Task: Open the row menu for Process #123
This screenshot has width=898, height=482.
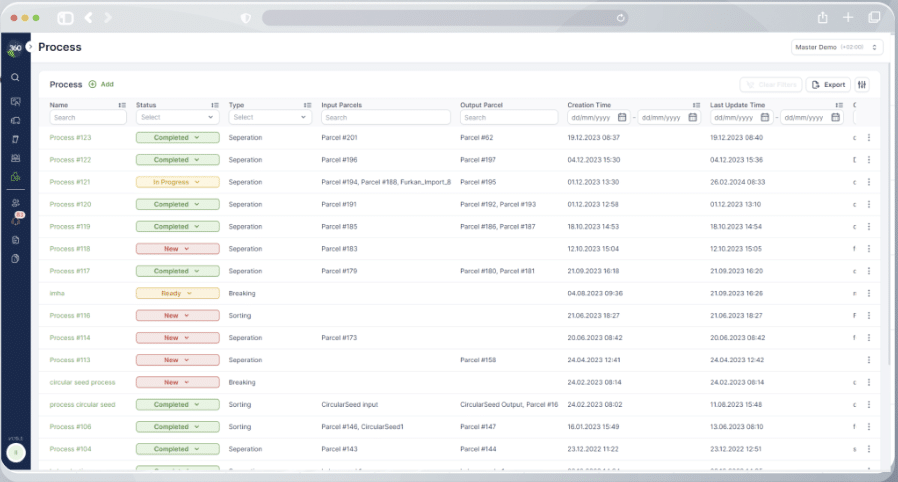Action: [x=868, y=138]
